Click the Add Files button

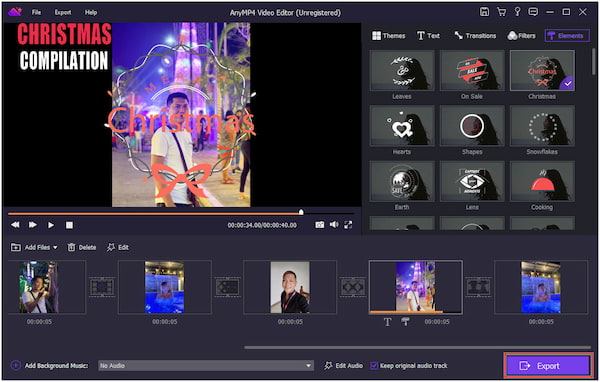point(31,248)
